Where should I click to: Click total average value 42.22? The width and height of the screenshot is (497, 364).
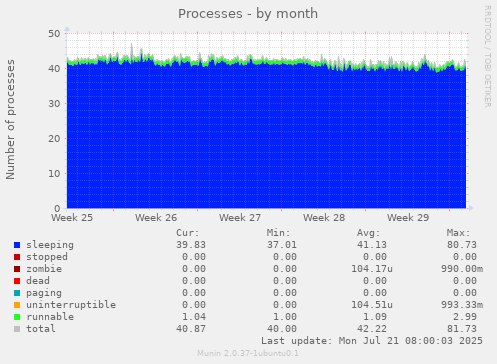click(372, 329)
